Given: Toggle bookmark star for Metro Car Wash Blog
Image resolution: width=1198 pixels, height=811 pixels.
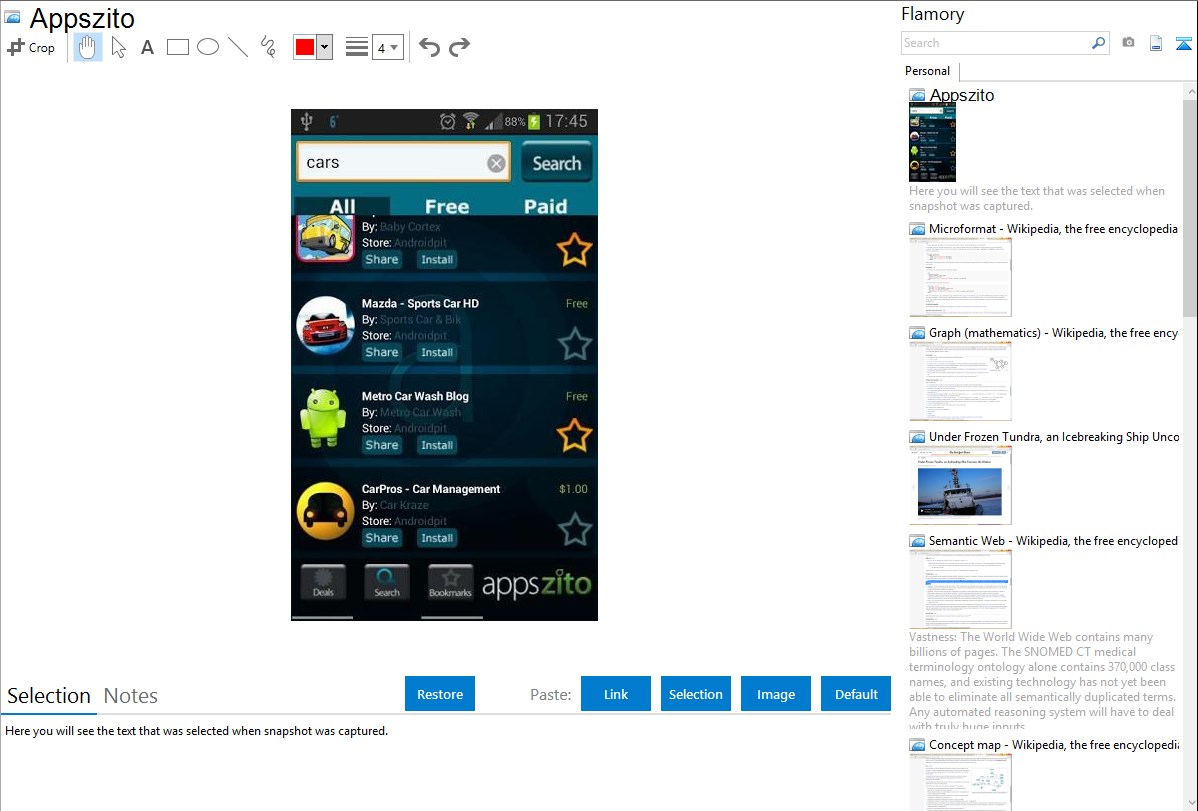Looking at the screenshot, I should pos(574,436).
